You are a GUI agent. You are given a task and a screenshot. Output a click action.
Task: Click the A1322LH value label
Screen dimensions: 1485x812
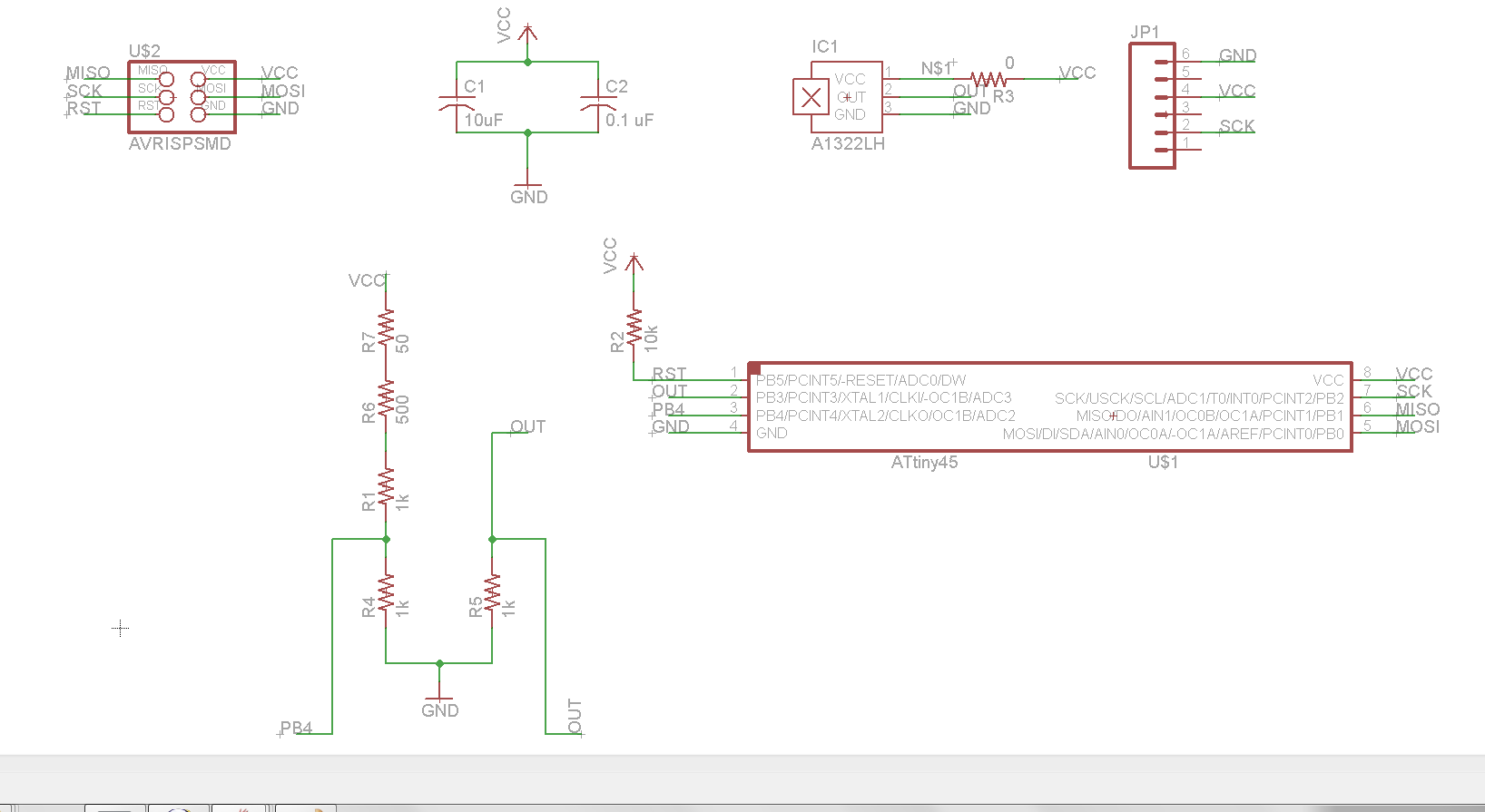click(848, 143)
